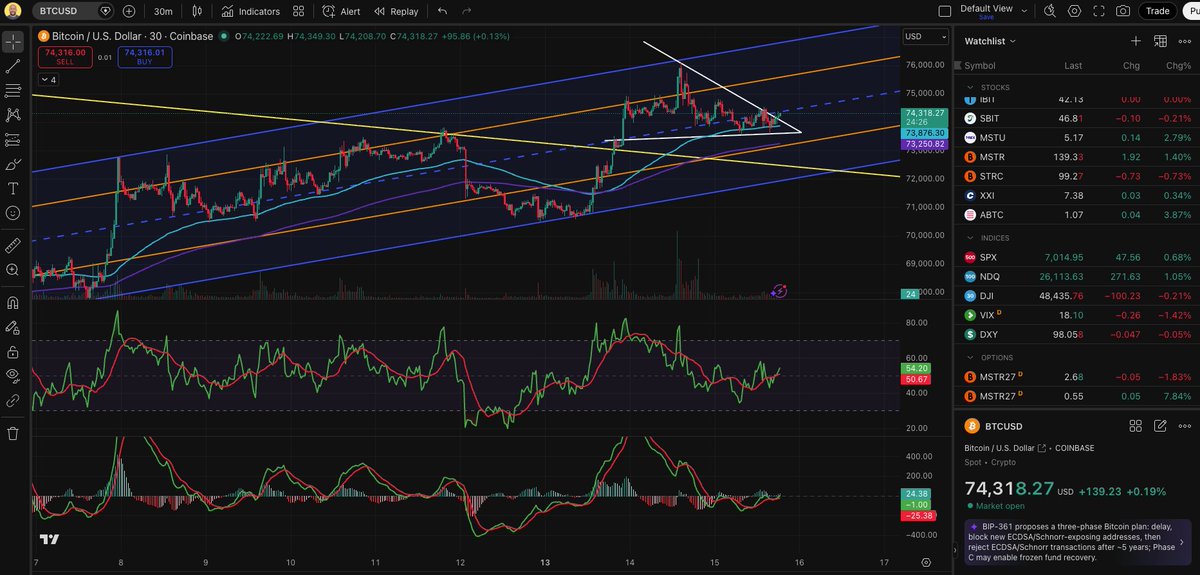
Task: Collapse the STOCKS watchlist section
Action: (x=969, y=87)
